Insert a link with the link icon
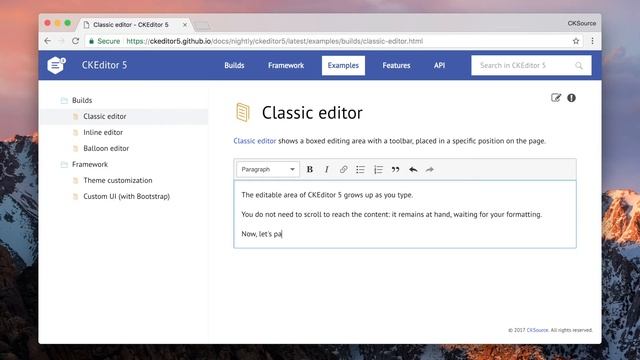 tap(343, 169)
